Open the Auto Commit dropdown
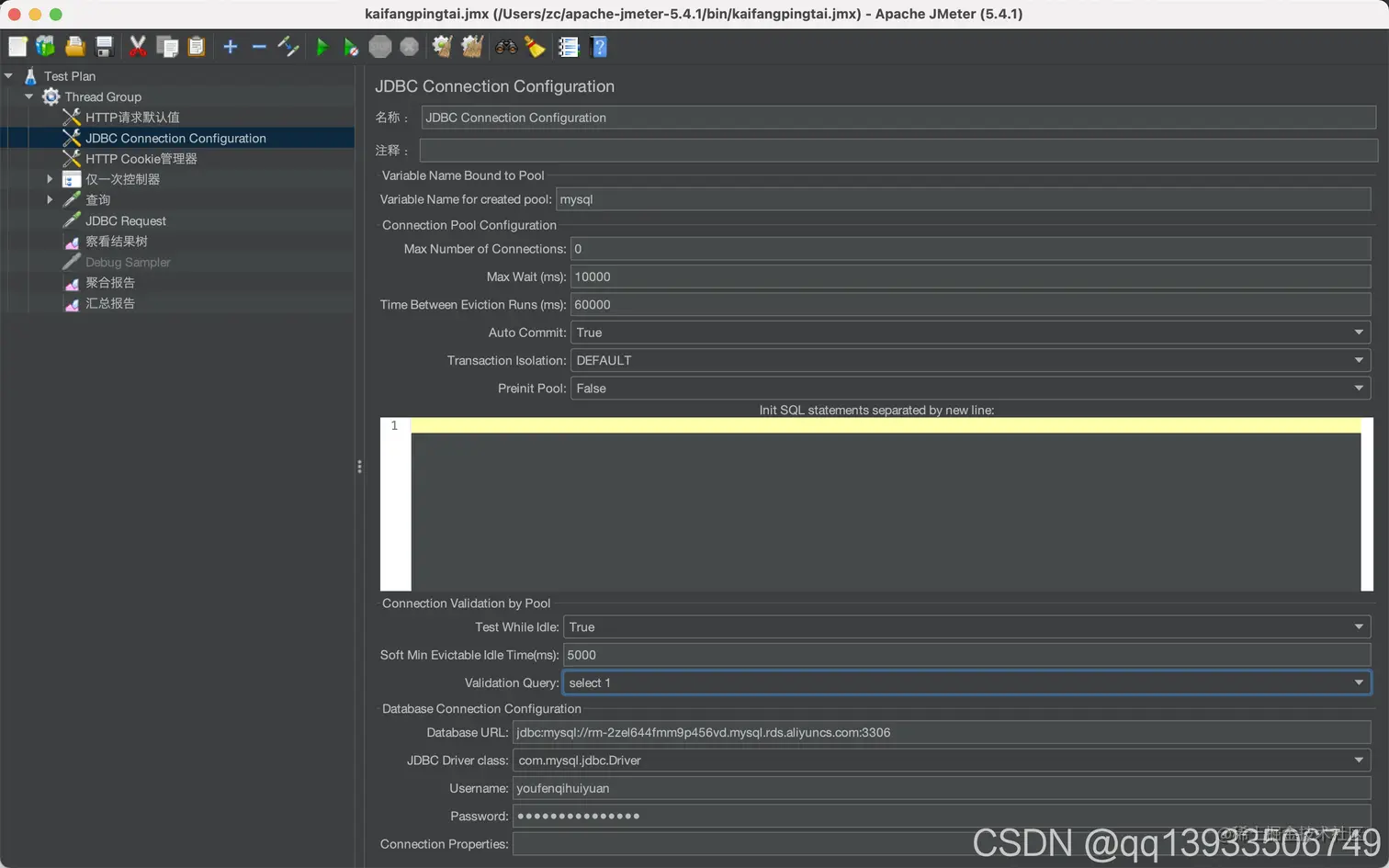The image size is (1389, 868). [x=971, y=333]
